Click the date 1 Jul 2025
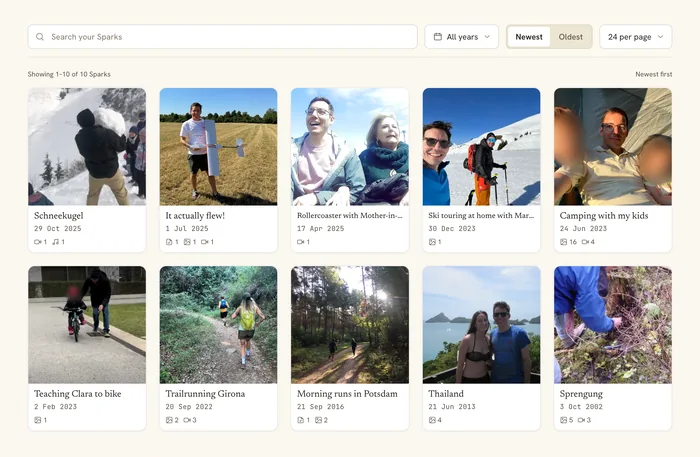 (x=187, y=228)
